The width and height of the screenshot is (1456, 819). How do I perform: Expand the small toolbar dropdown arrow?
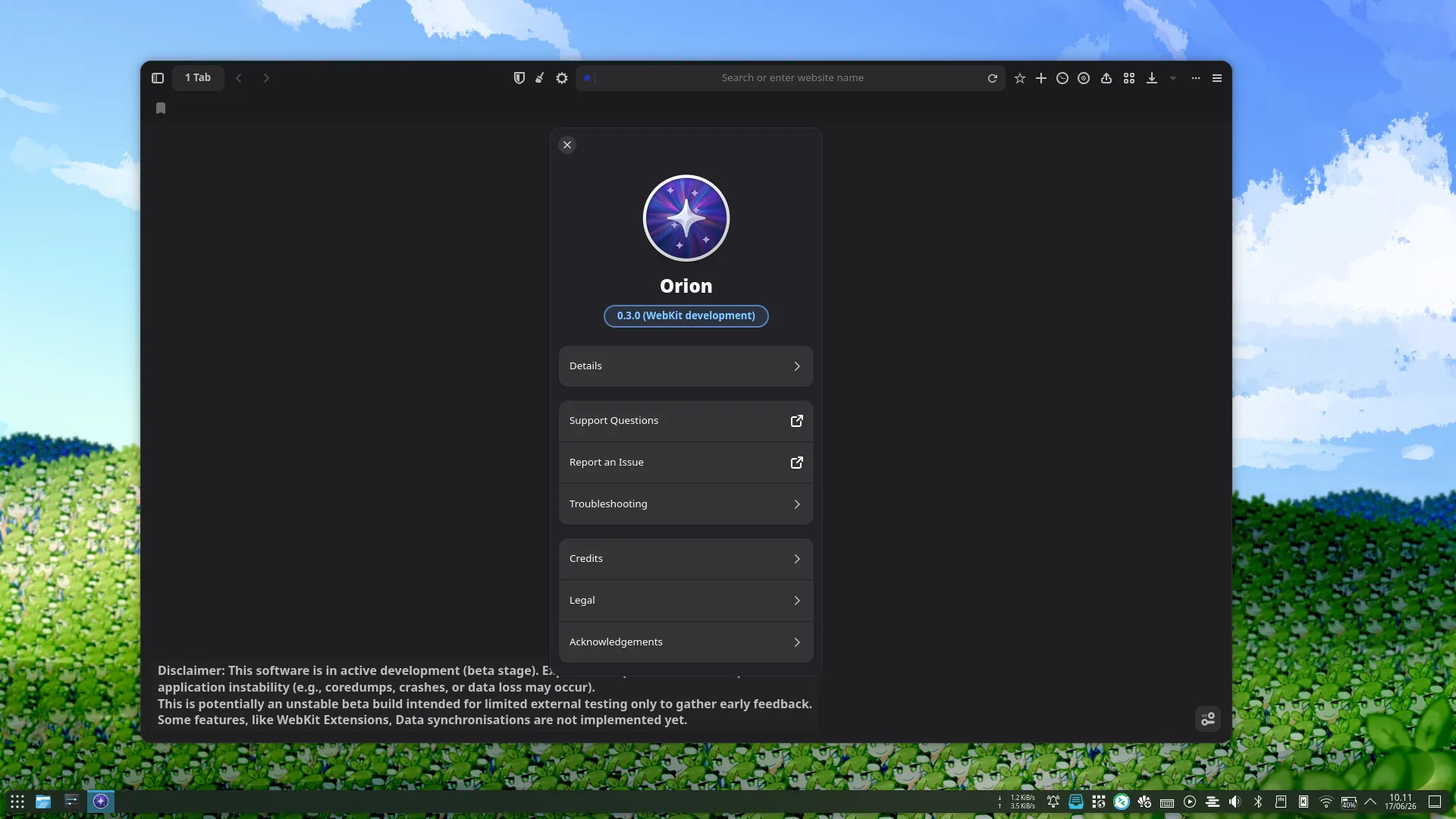tap(1173, 78)
